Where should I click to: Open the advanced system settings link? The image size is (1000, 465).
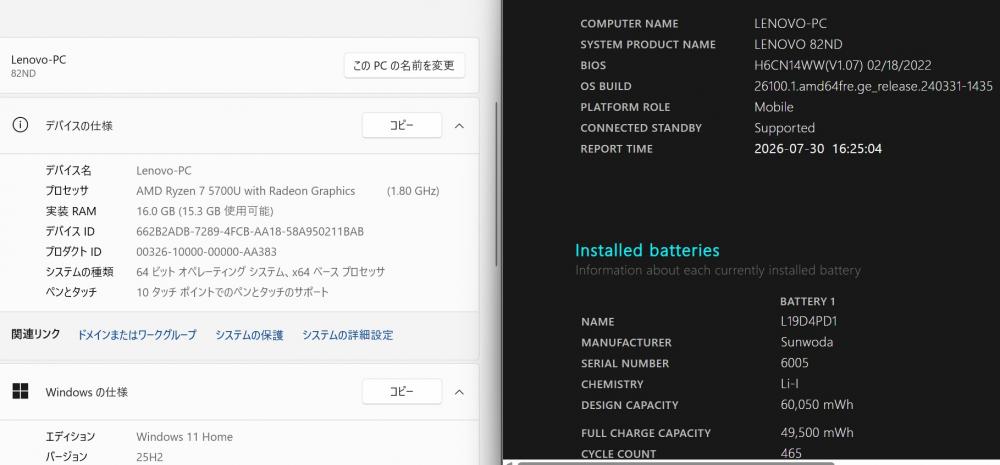point(348,335)
